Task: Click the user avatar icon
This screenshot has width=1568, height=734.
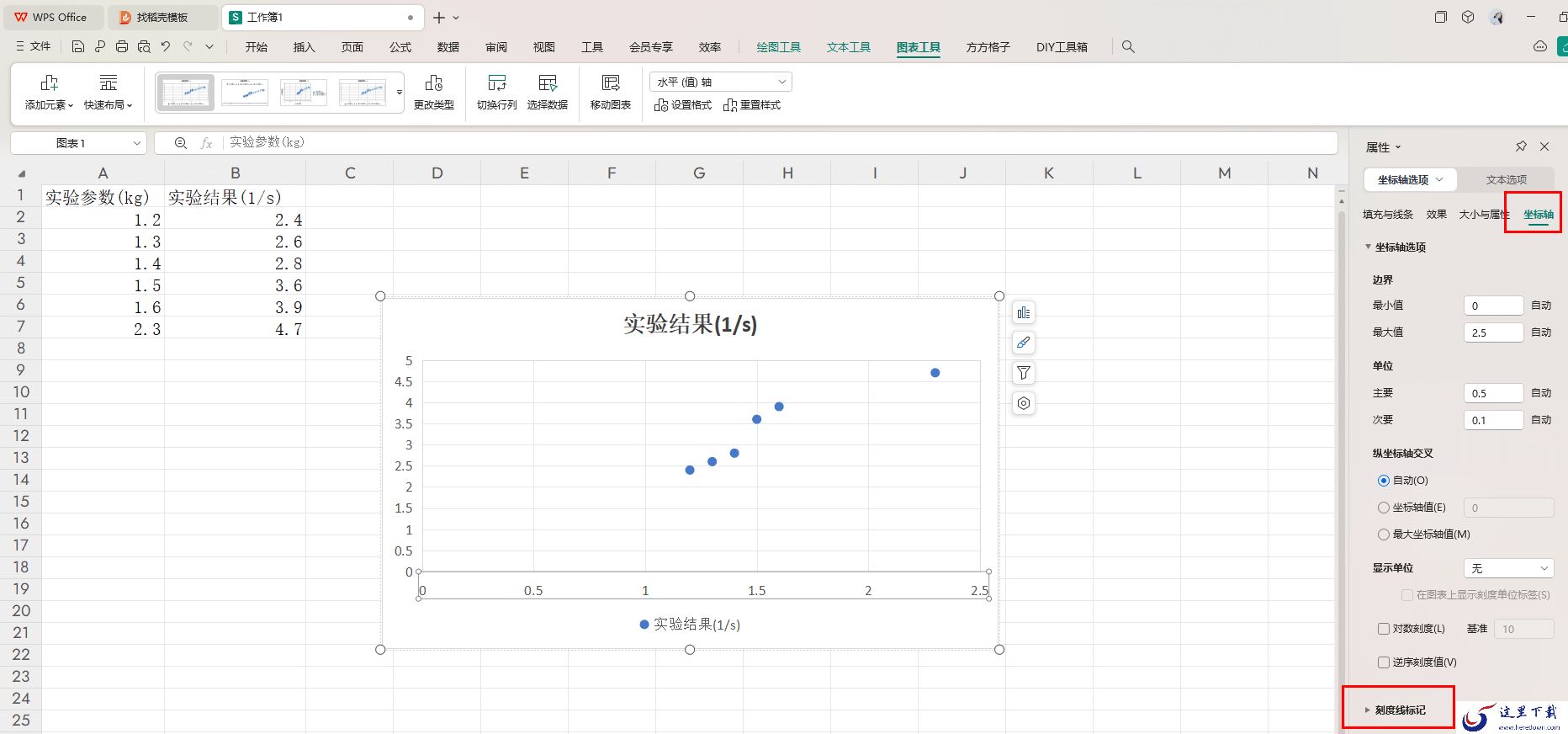Action: 1496,17
